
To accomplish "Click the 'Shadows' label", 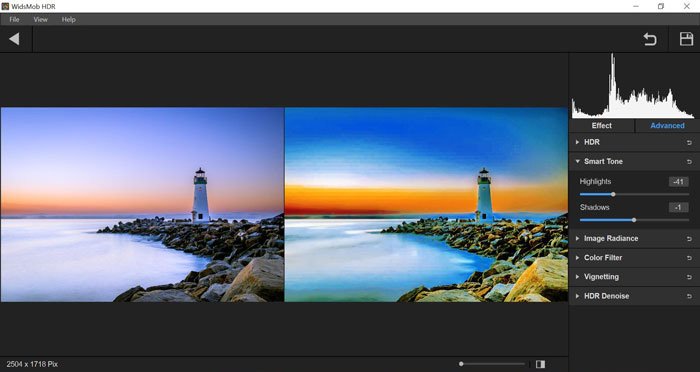I will pyautogui.click(x=594, y=208).
